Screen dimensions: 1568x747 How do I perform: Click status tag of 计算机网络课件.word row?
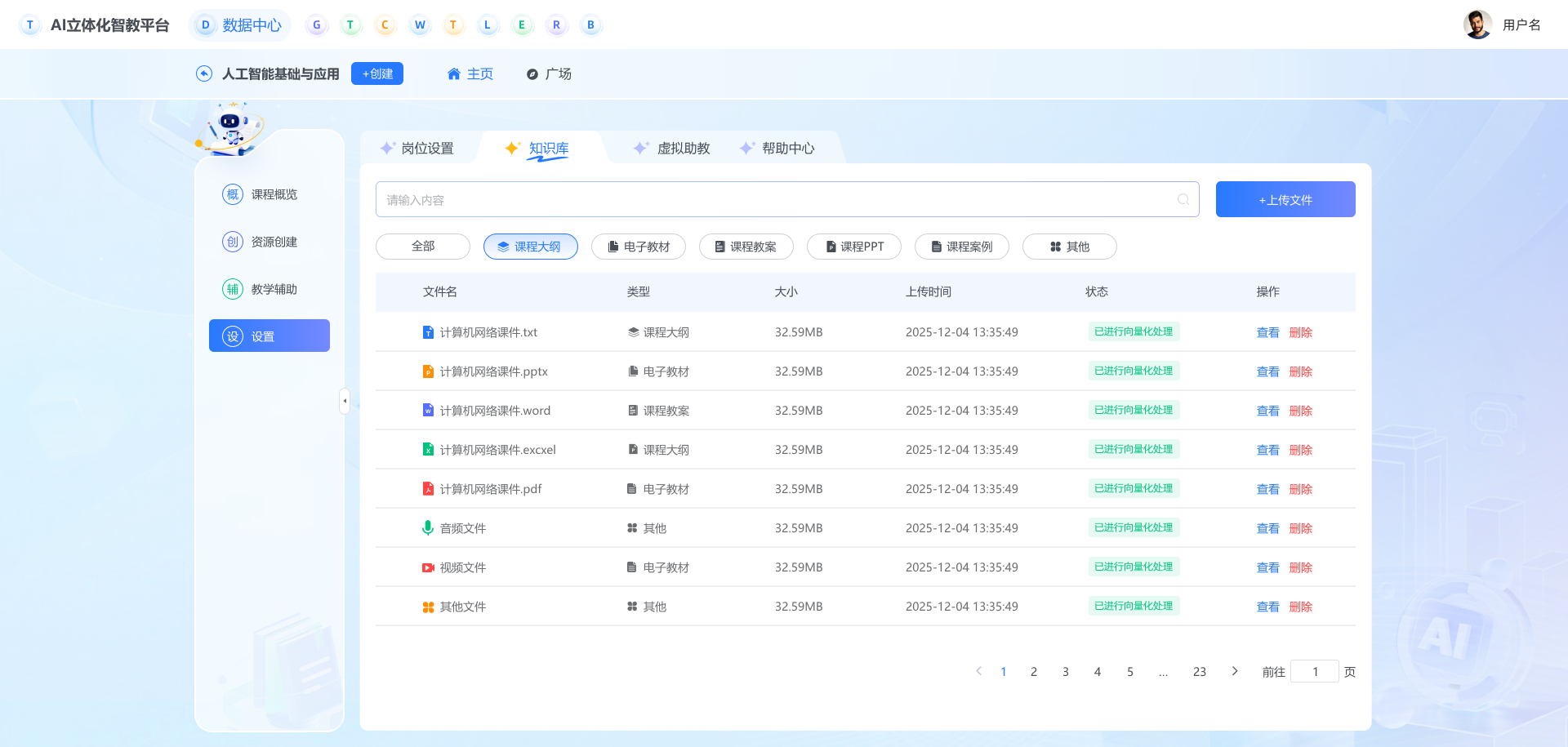click(1134, 410)
